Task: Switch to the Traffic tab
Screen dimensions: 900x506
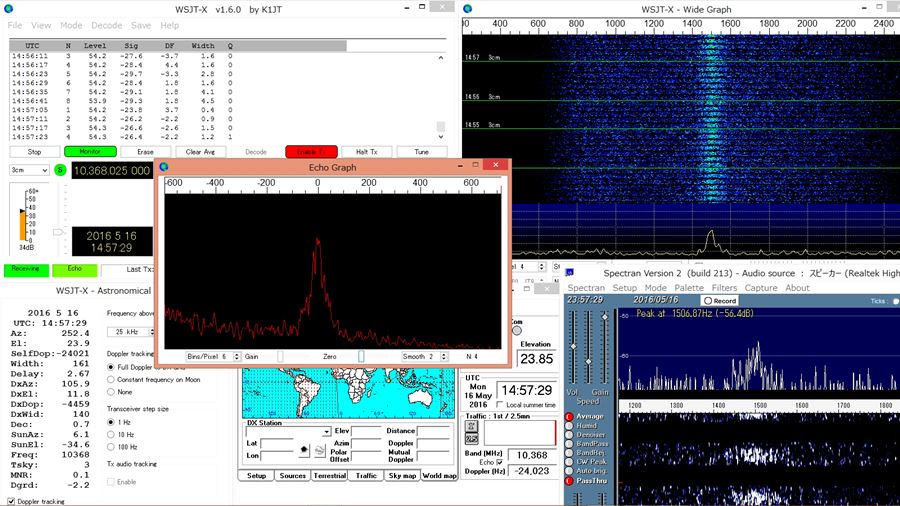Action: 366,476
